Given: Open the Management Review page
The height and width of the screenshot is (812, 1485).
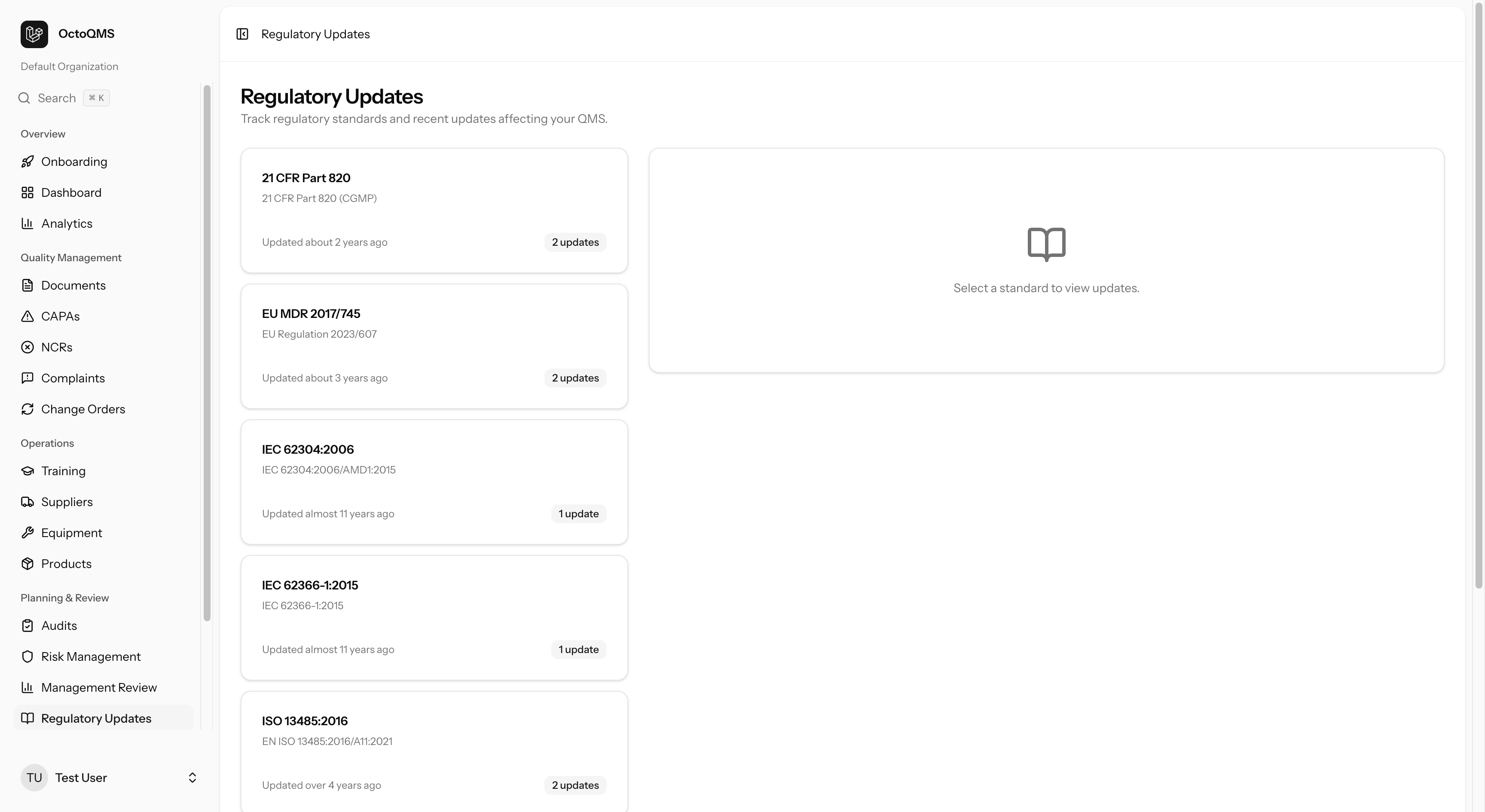Looking at the screenshot, I should coord(104,687).
